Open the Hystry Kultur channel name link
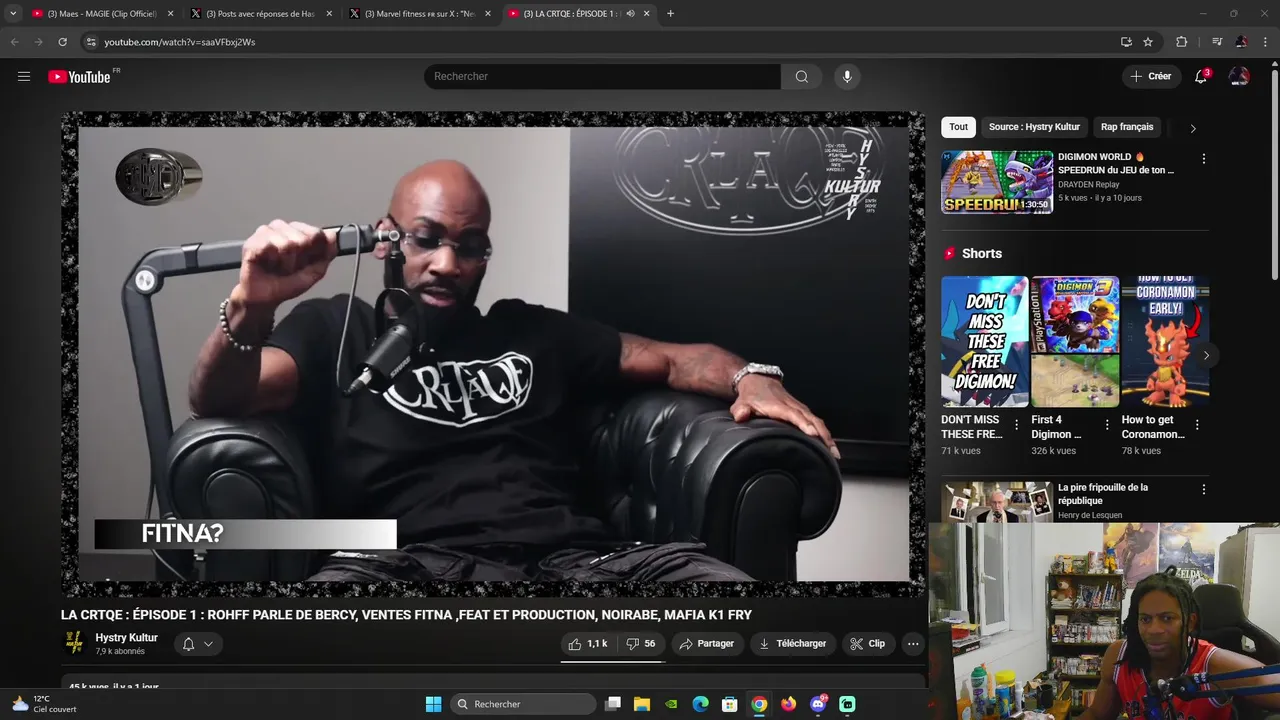Viewport: 1280px width, 720px height. [x=126, y=638]
